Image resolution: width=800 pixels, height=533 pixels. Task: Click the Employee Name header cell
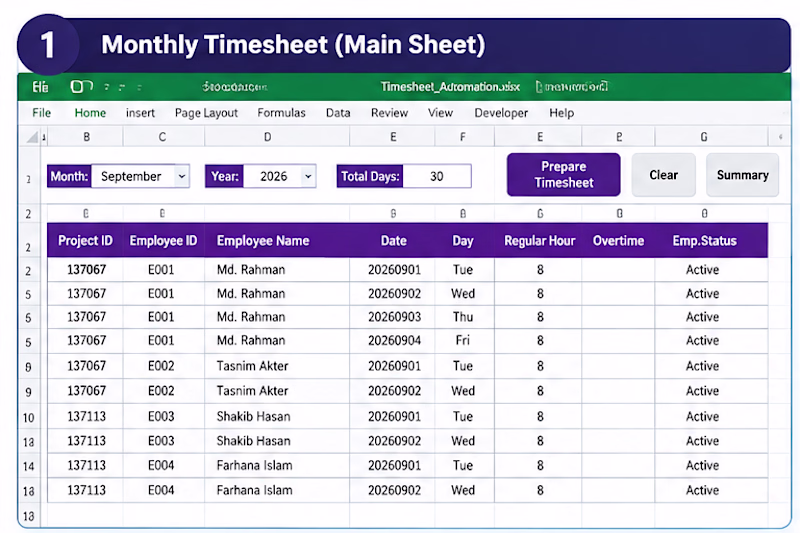tap(277, 241)
